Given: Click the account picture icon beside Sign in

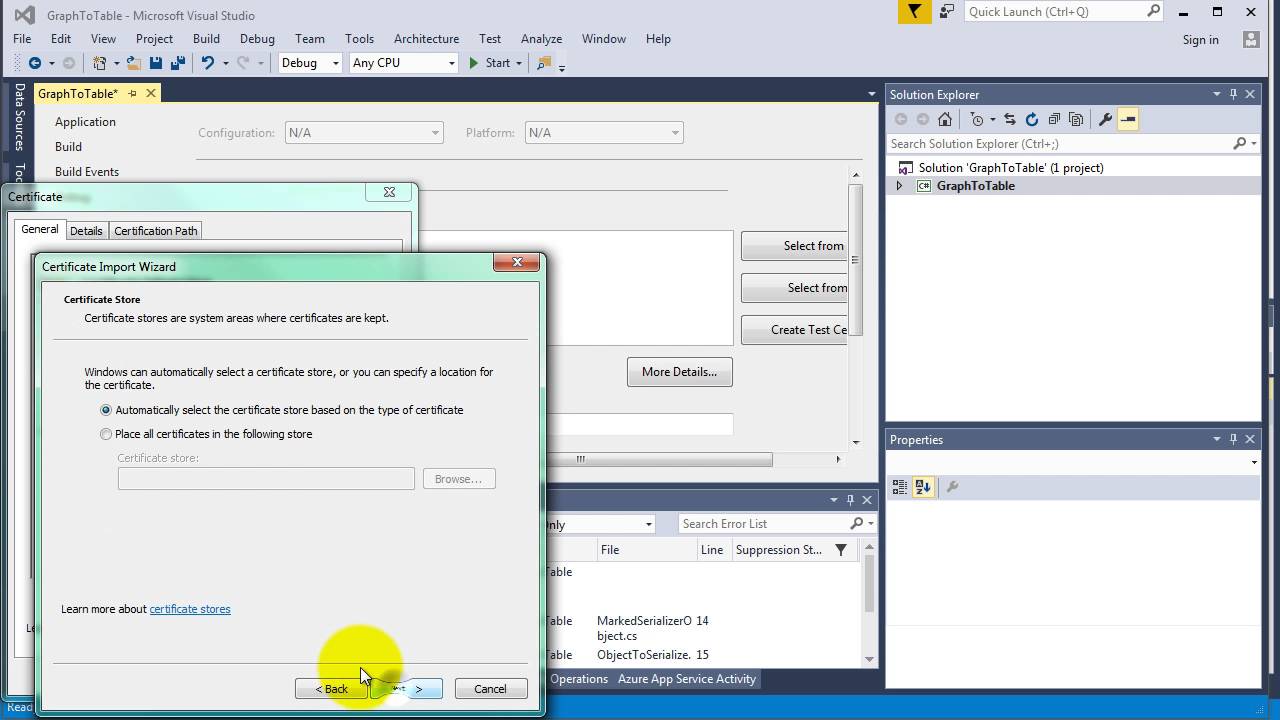Looking at the screenshot, I should tap(1251, 39).
